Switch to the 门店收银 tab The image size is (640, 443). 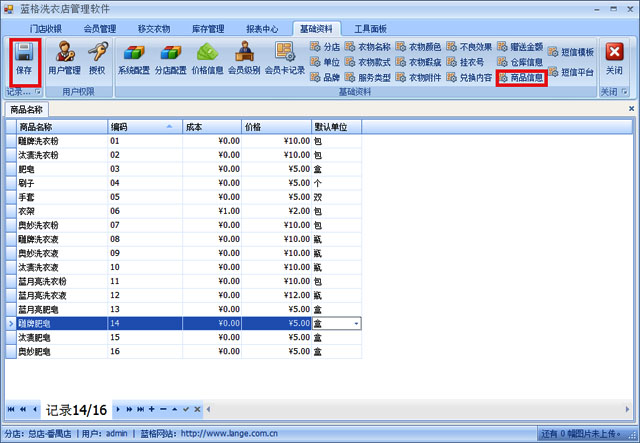tap(46, 29)
